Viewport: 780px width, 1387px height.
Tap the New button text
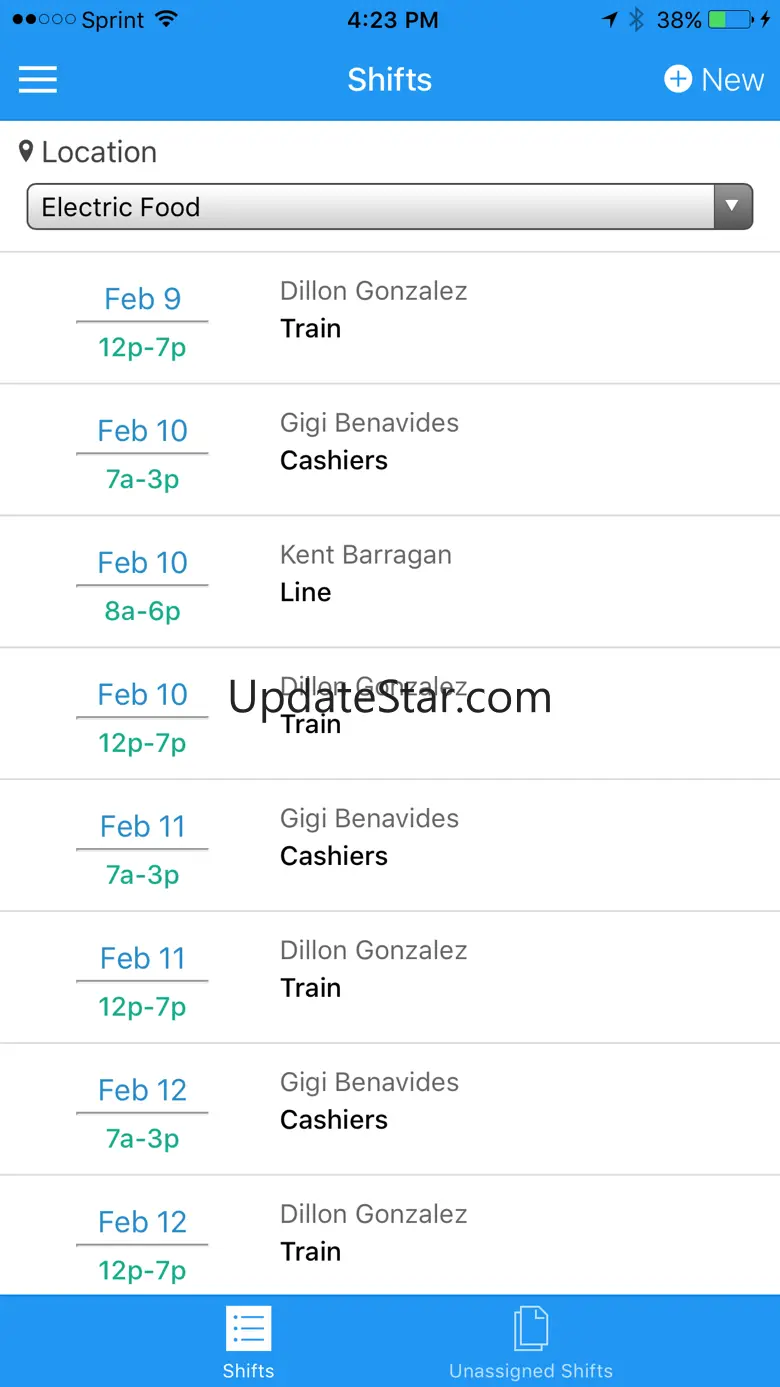tap(732, 80)
